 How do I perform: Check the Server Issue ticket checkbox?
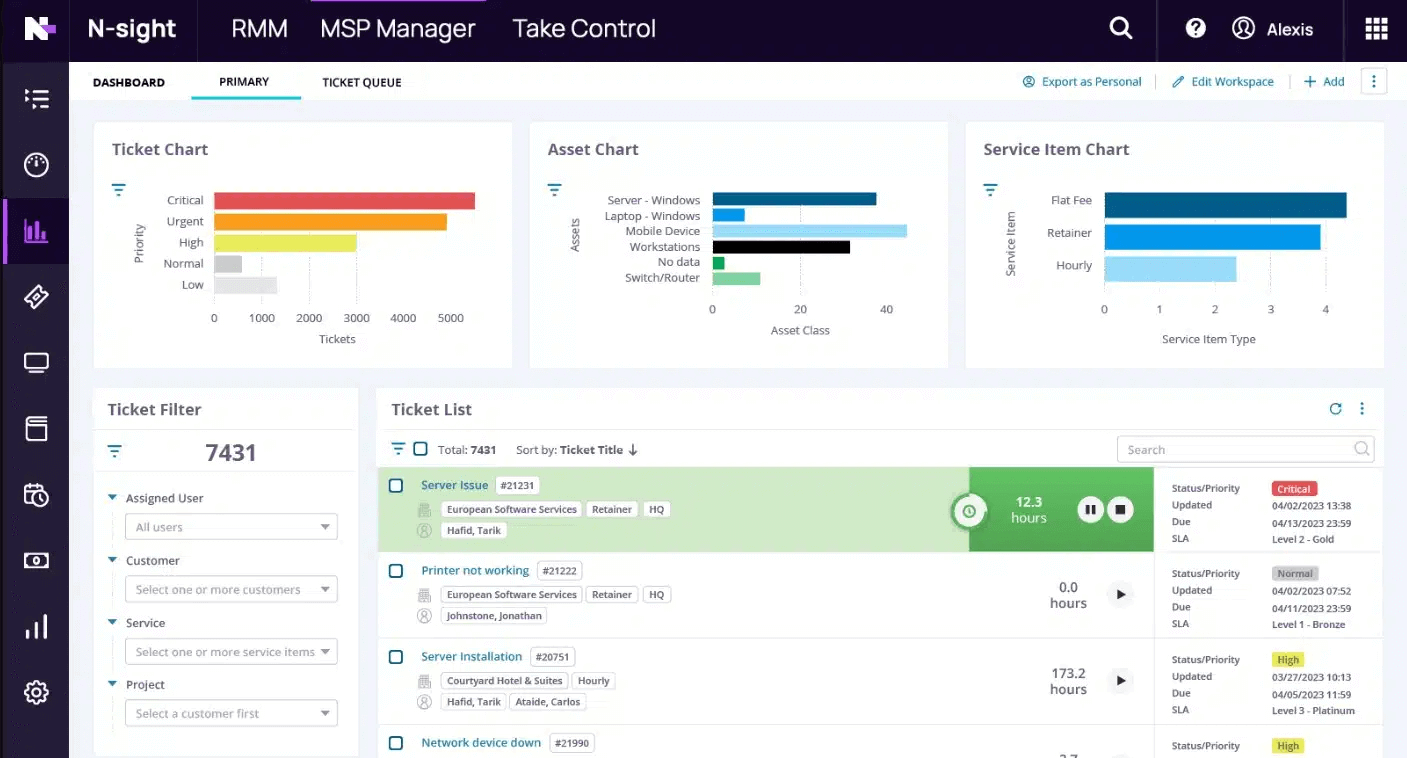pyautogui.click(x=396, y=486)
